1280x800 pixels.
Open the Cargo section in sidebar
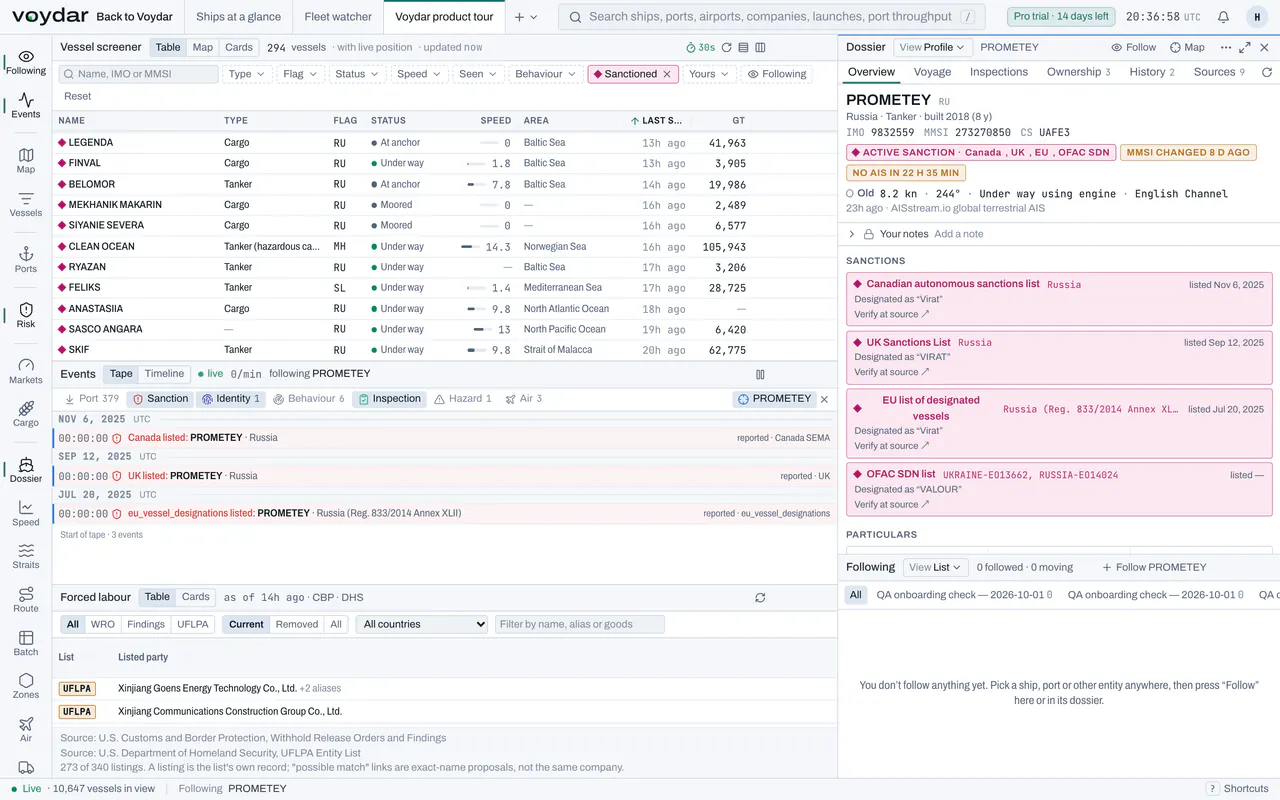(x=26, y=414)
